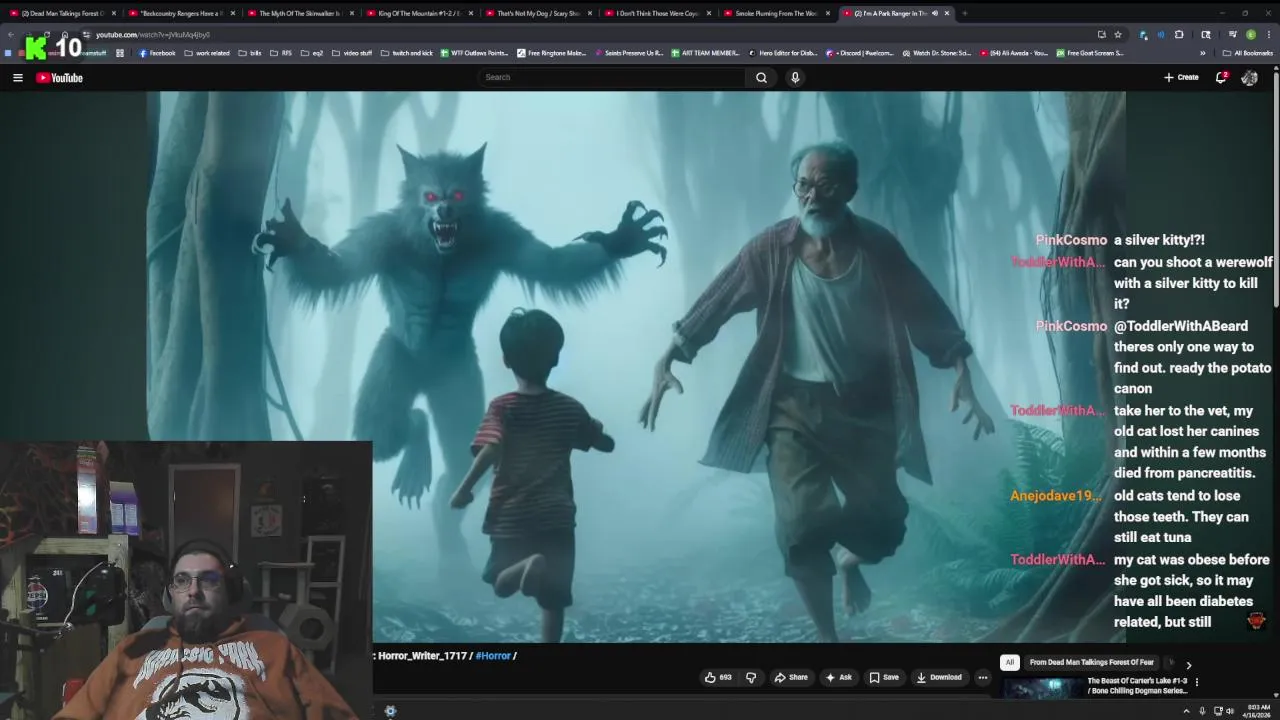Mute the active tab via speaker icon
Image resolution: width=1280 pixels, height=720 pixels.
(x=934, y=13)
